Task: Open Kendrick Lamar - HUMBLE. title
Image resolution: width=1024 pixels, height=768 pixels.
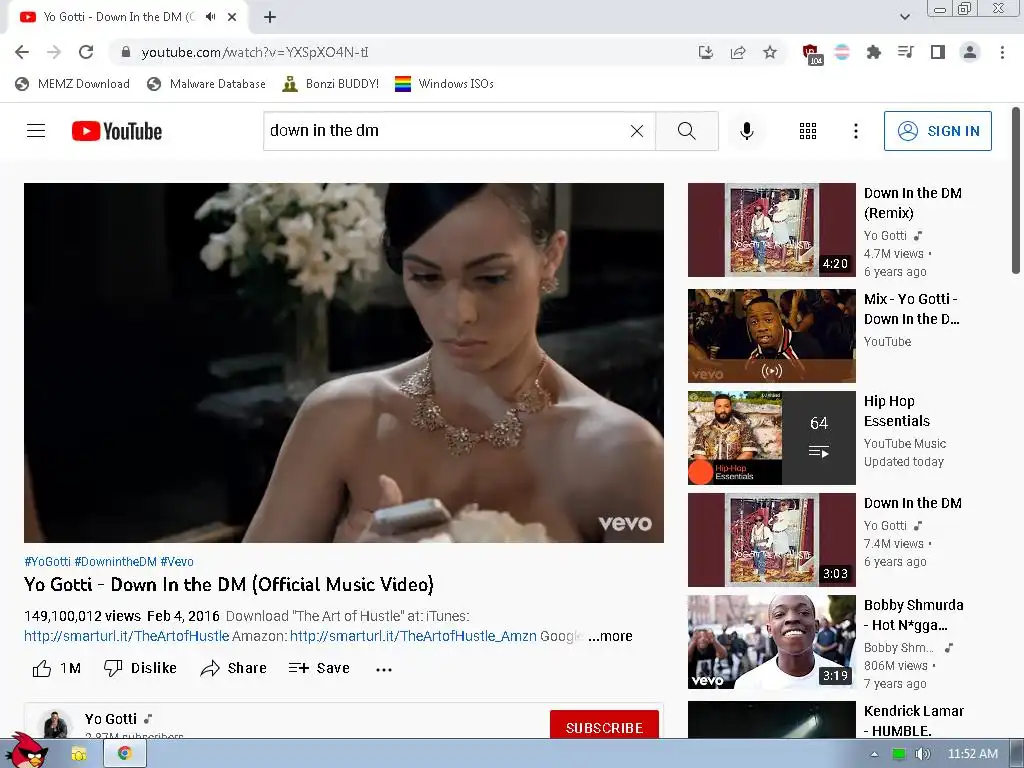Action: point(914,721)
